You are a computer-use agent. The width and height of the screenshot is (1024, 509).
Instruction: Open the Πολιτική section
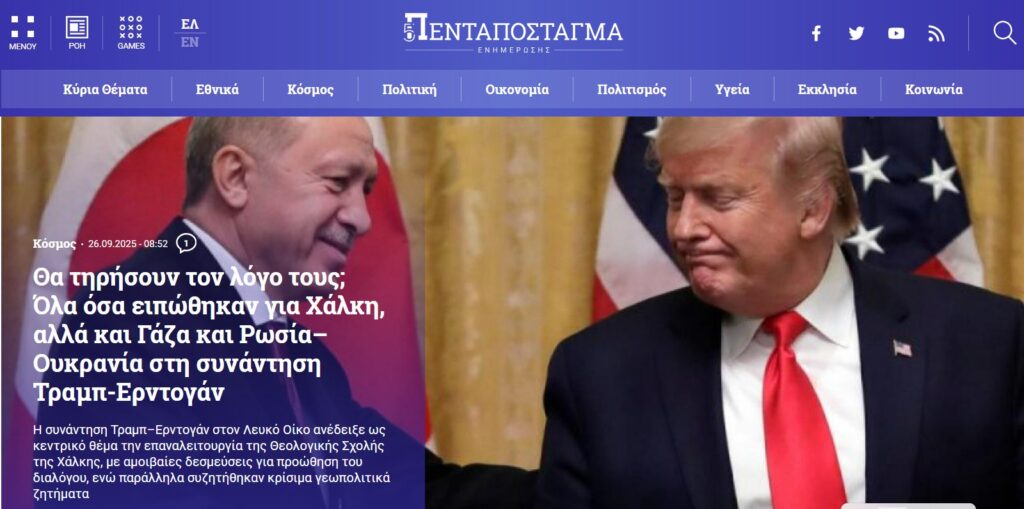tap(409, 90)
